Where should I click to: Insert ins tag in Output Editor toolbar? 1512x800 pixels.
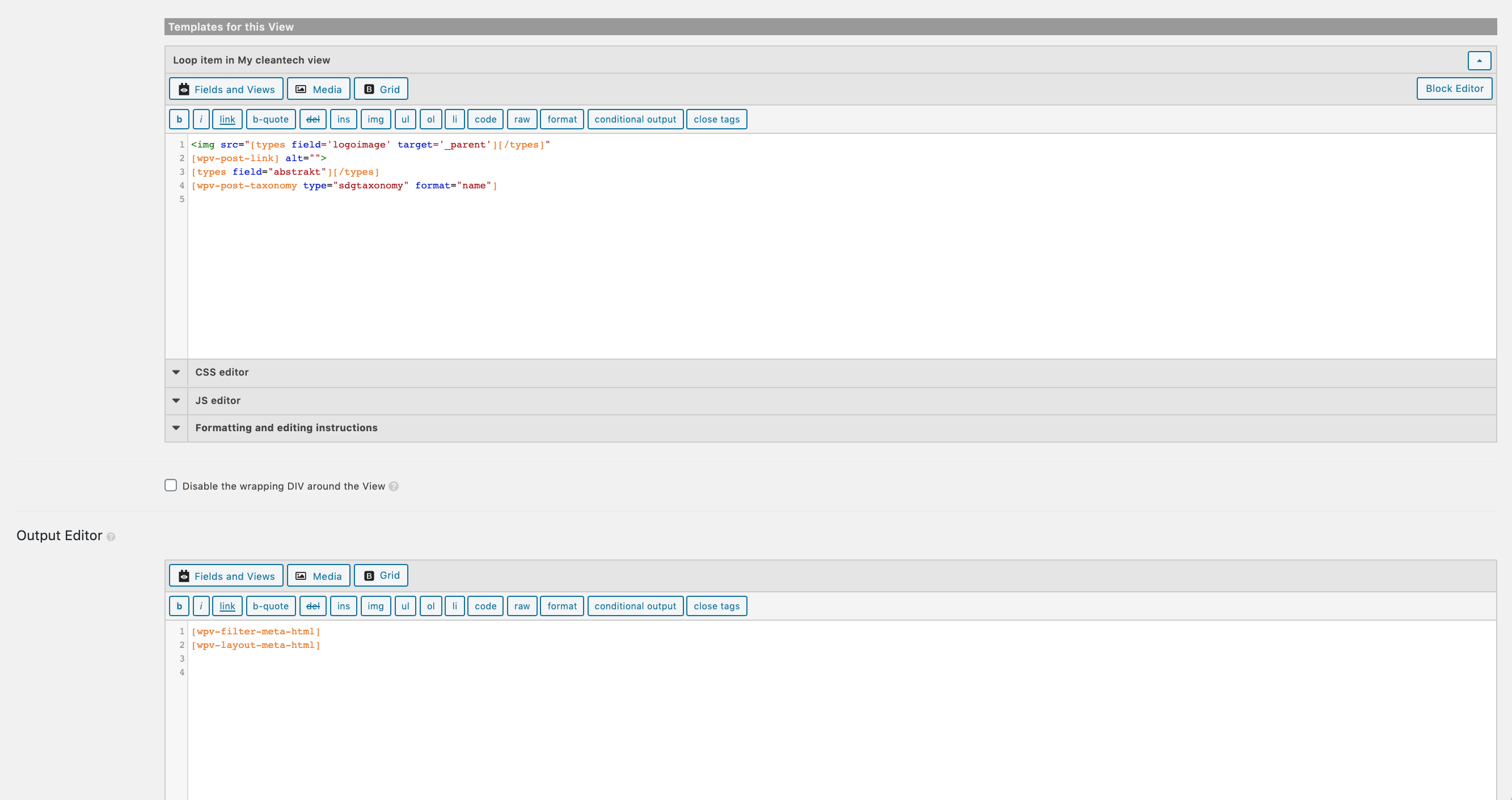coord(343,606)
